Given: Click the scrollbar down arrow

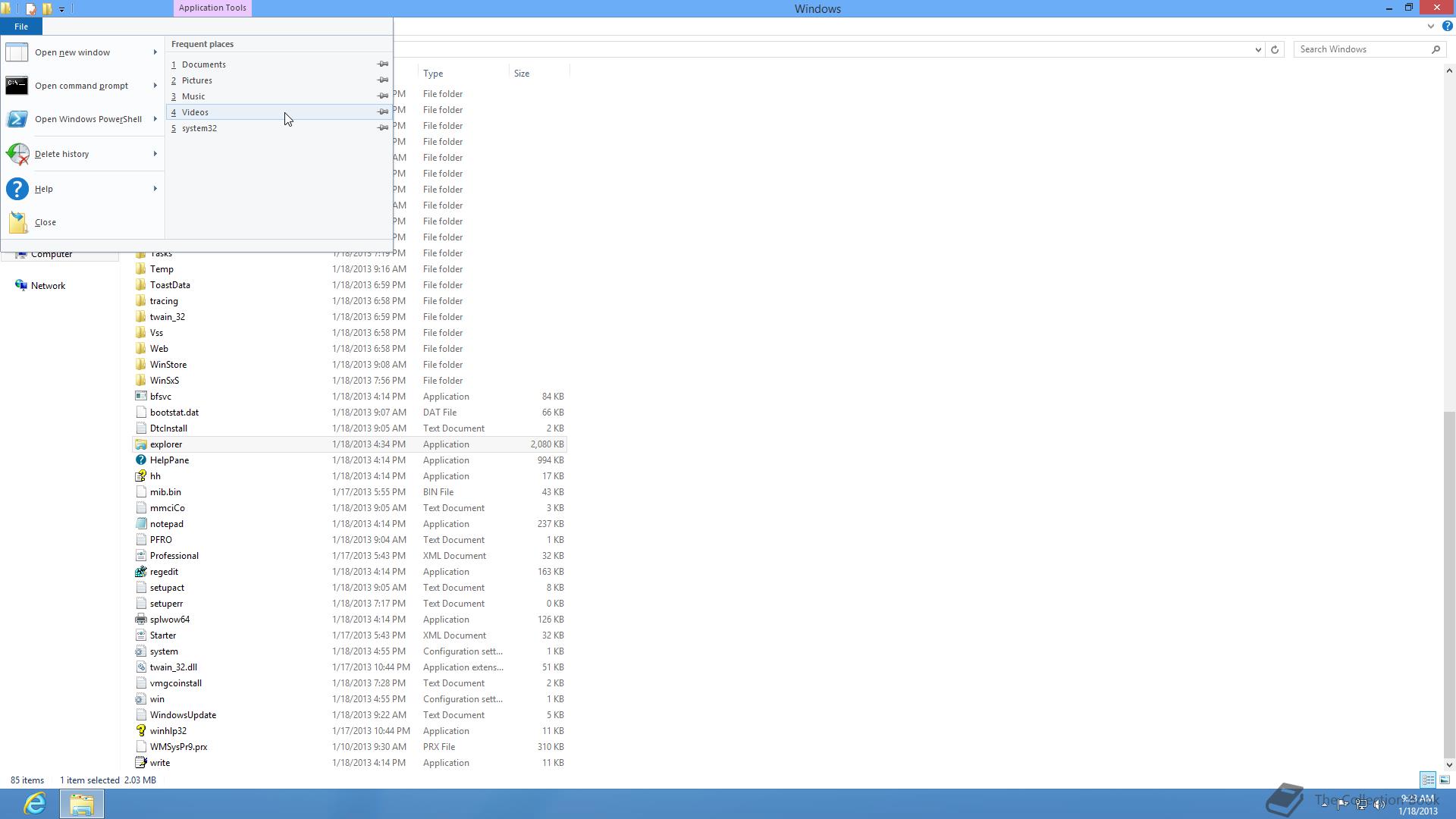Looking at the screenshot, I should tap(1449, 764).
